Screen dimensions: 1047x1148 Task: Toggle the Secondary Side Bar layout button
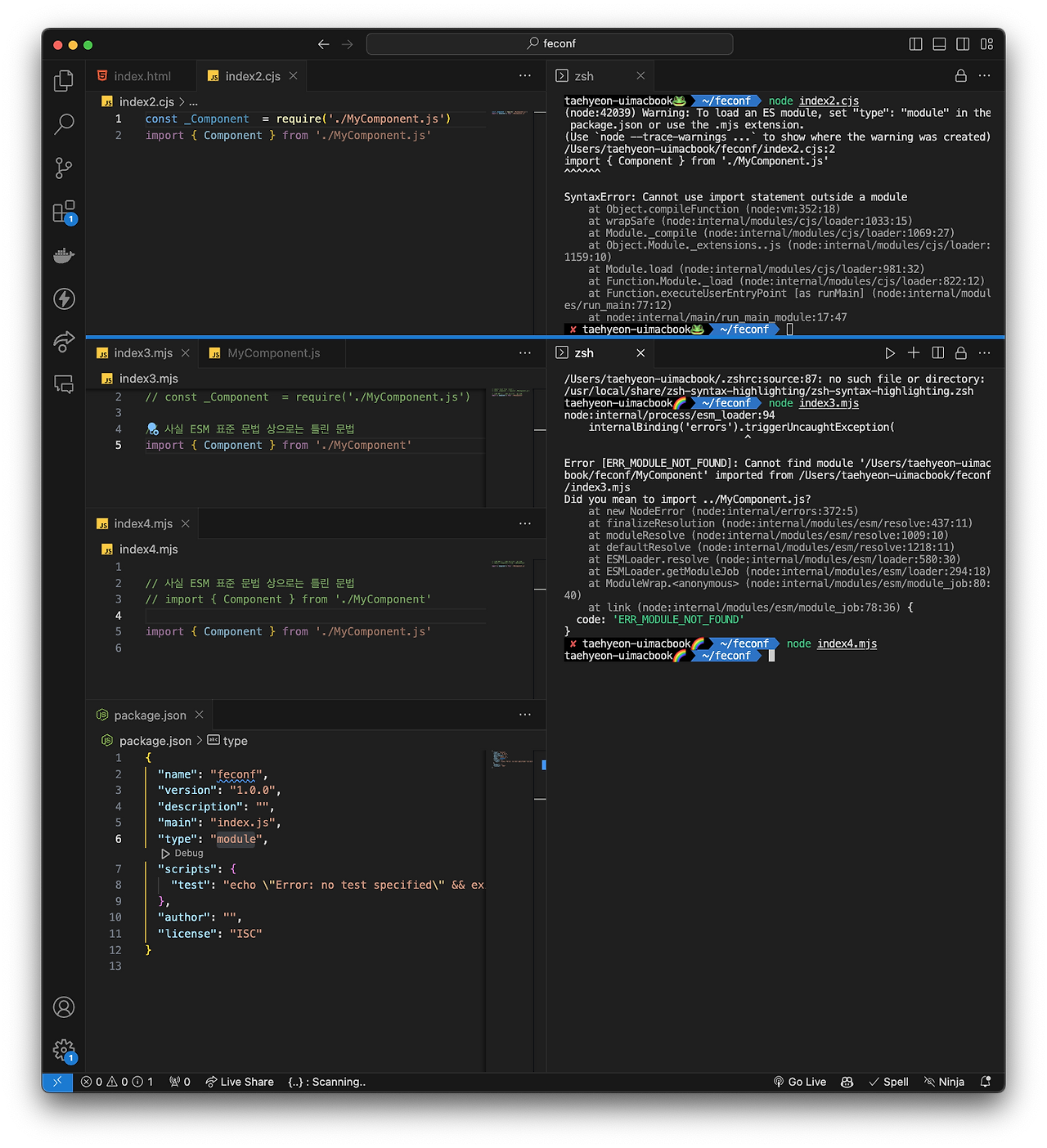(963, 44)
